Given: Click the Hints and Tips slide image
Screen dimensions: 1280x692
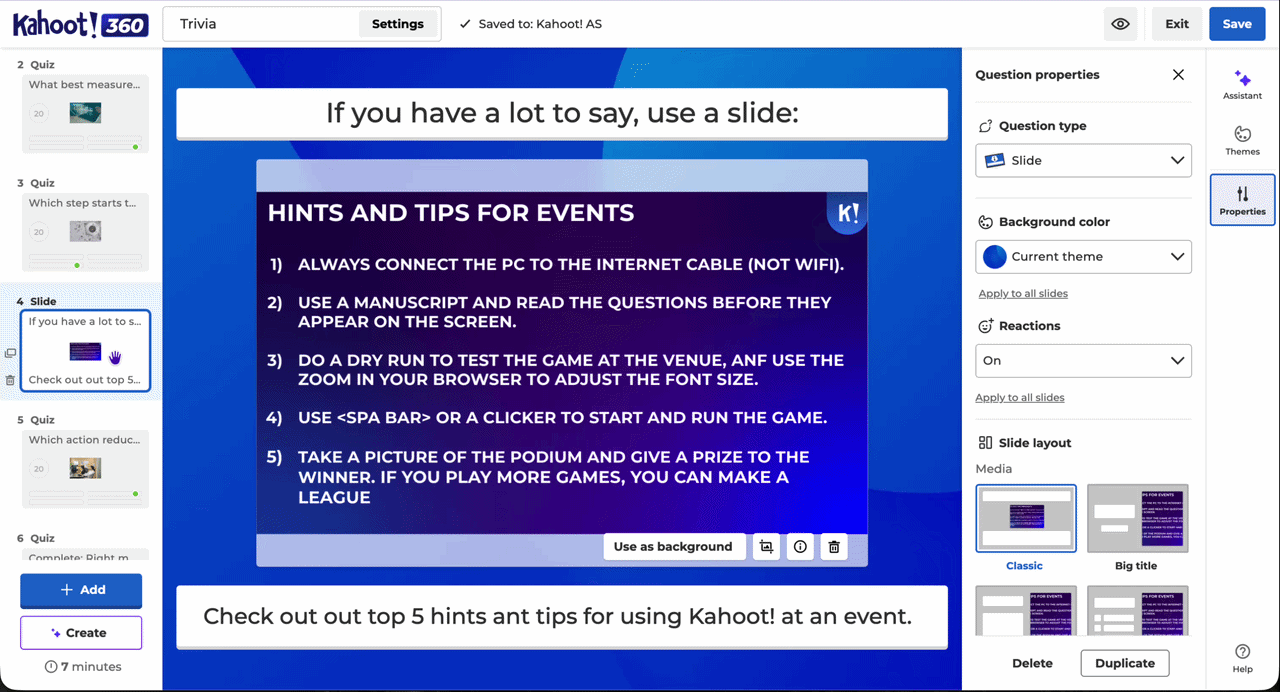Looking at the screenshot, I should pos(562,363).
